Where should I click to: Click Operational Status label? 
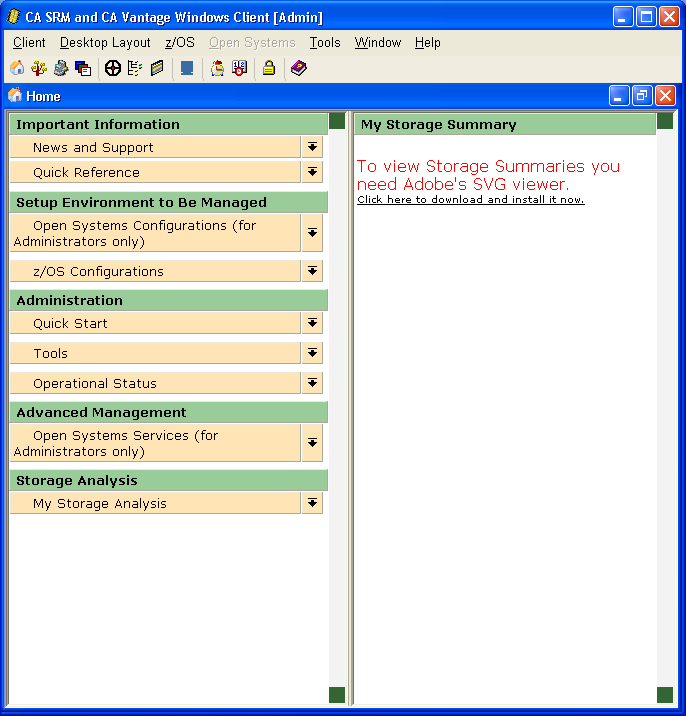pos(95,384)
